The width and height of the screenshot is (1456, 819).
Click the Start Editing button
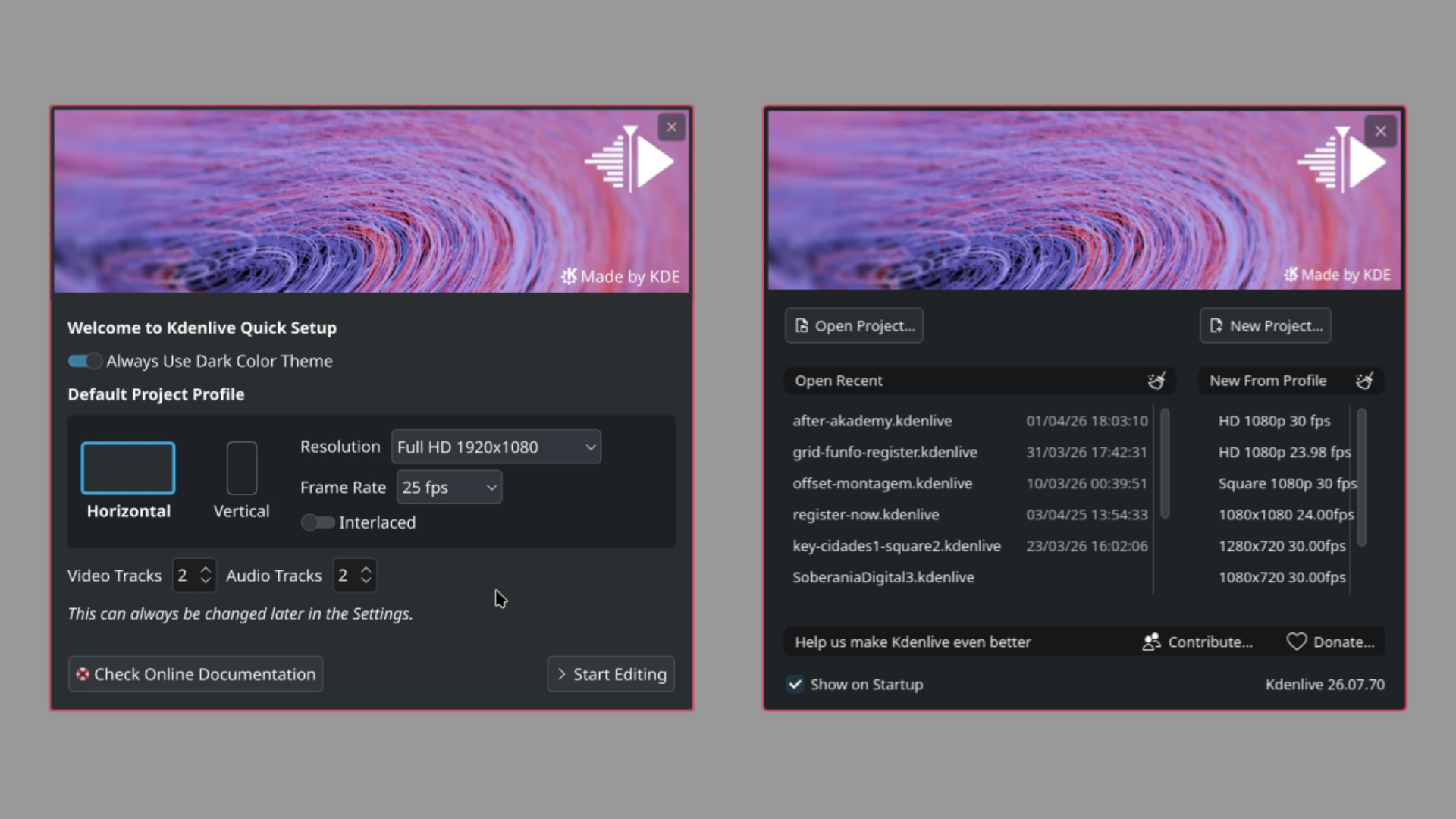pos(610,674)
